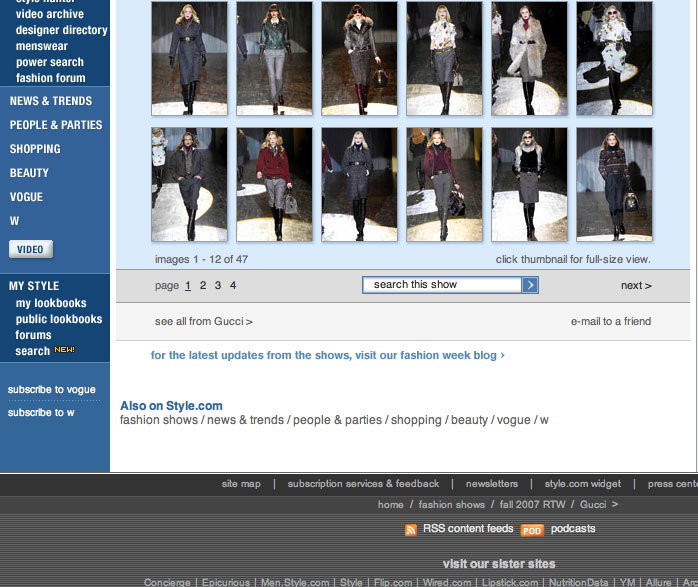Click Gucci in footer breadcrumb

point(593,505)
